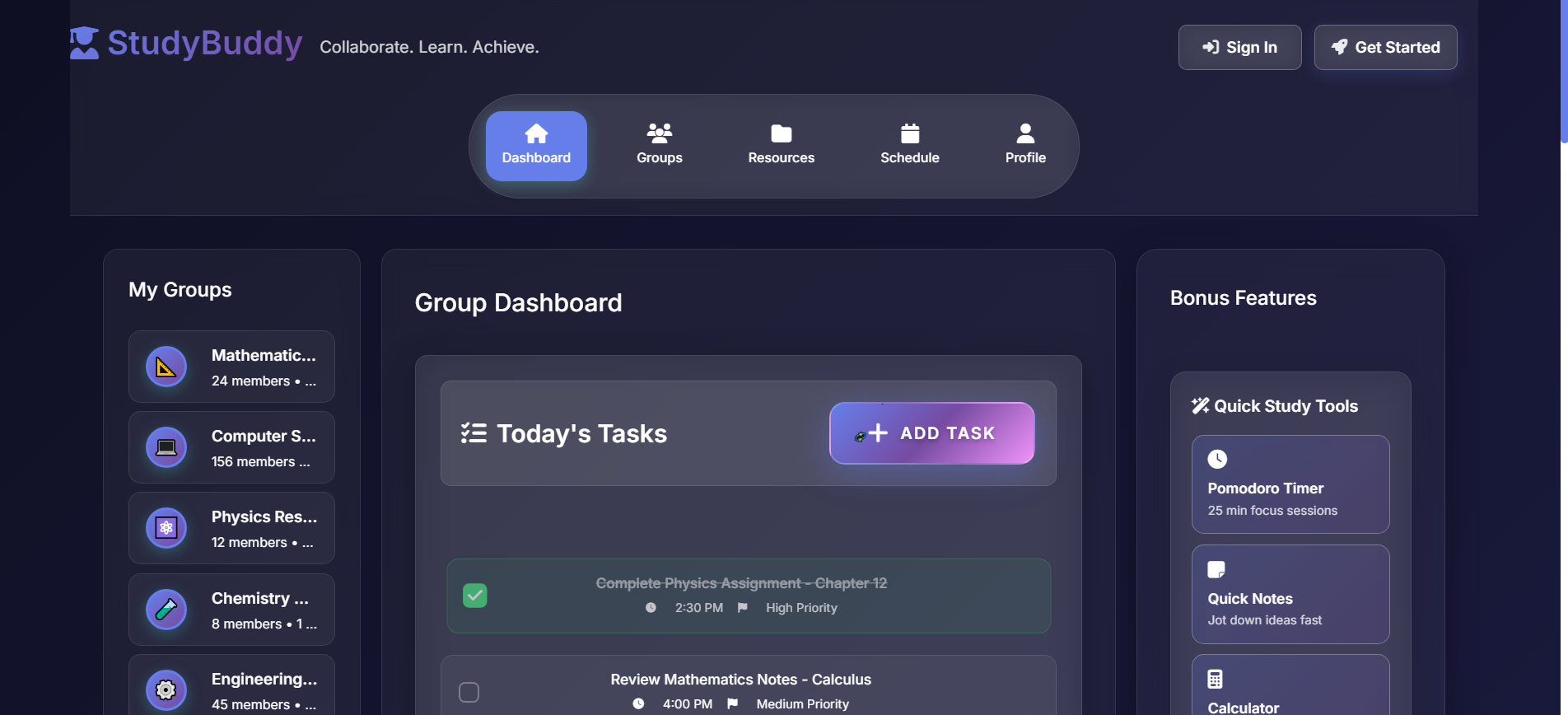Open the Chemistry test tube icon
The width and height of the screenshot is (1568, 715).
tap(166, 610)
